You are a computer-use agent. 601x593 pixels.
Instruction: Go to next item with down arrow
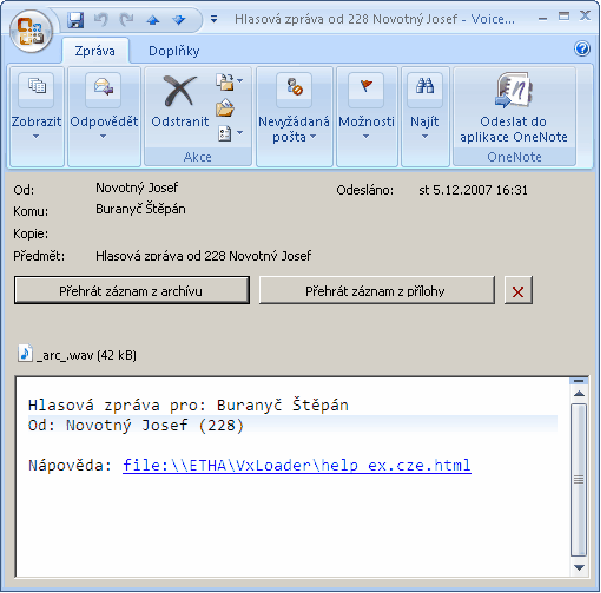[x=178, y=19]
